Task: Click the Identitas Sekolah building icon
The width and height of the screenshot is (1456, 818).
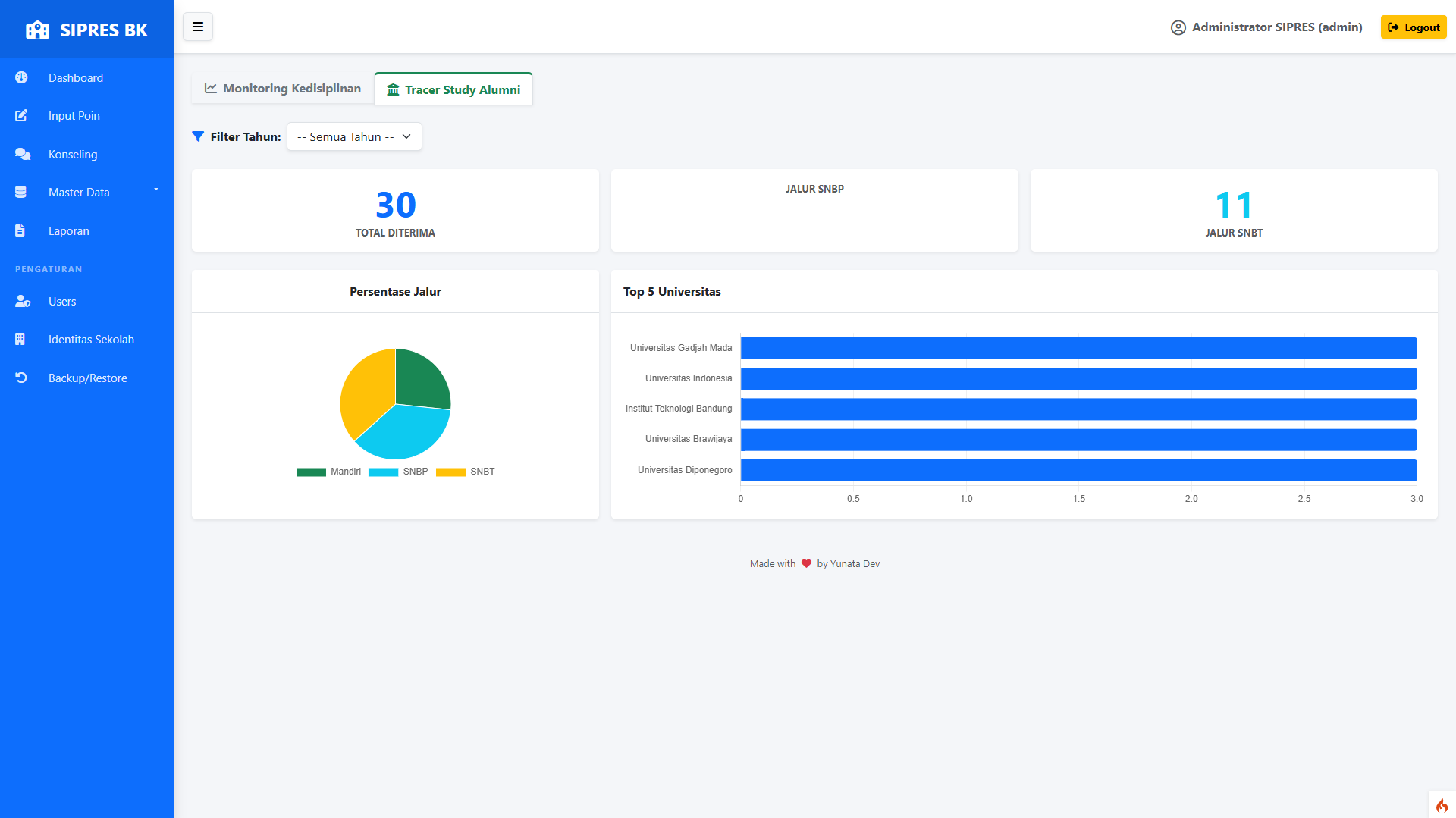Action: click(x=20, y=340)
